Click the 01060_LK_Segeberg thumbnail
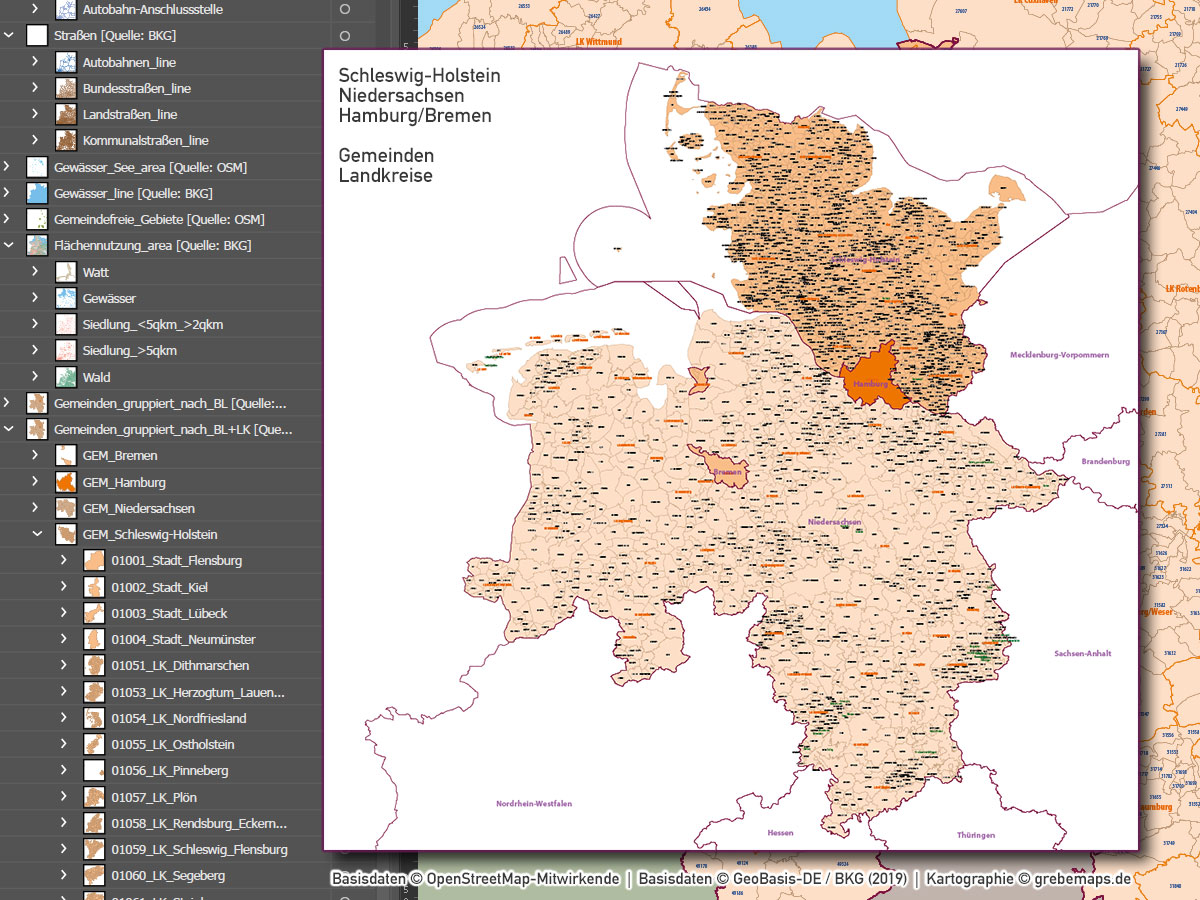The width and height of the screenshot is (1200, 900). pos(94,876)
